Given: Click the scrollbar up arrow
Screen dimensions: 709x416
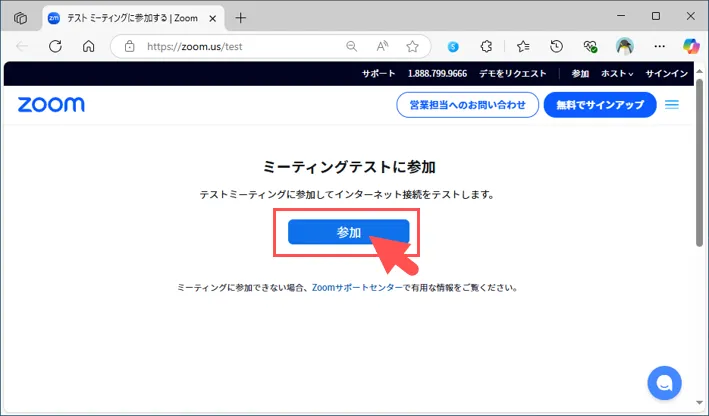Looking at the screenshot, I should [x=700, y=71].
